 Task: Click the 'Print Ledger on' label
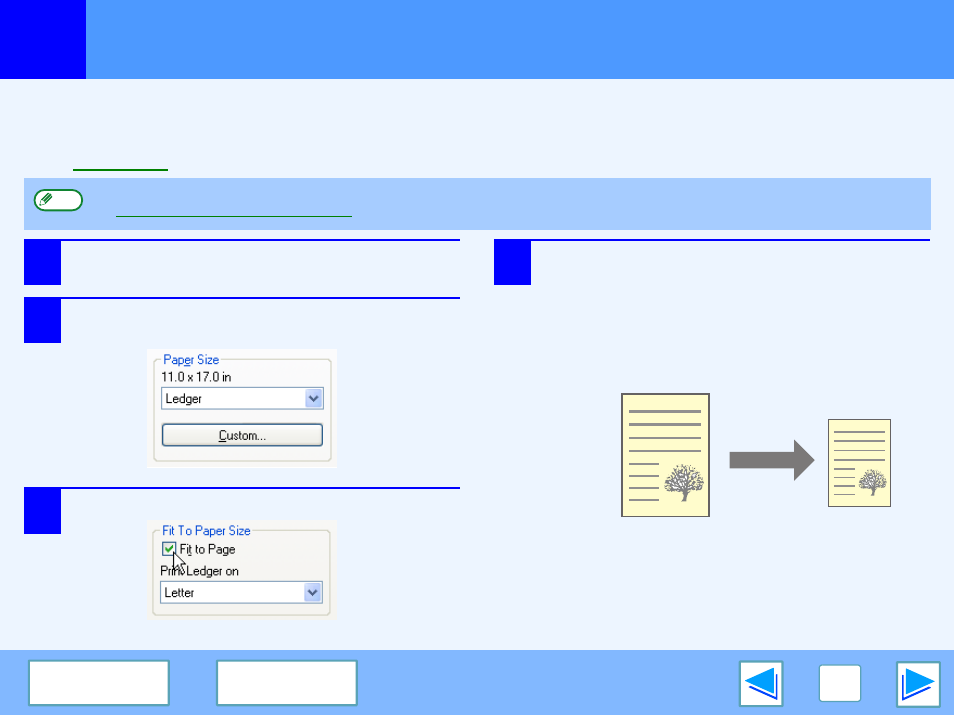pos(200,571)
